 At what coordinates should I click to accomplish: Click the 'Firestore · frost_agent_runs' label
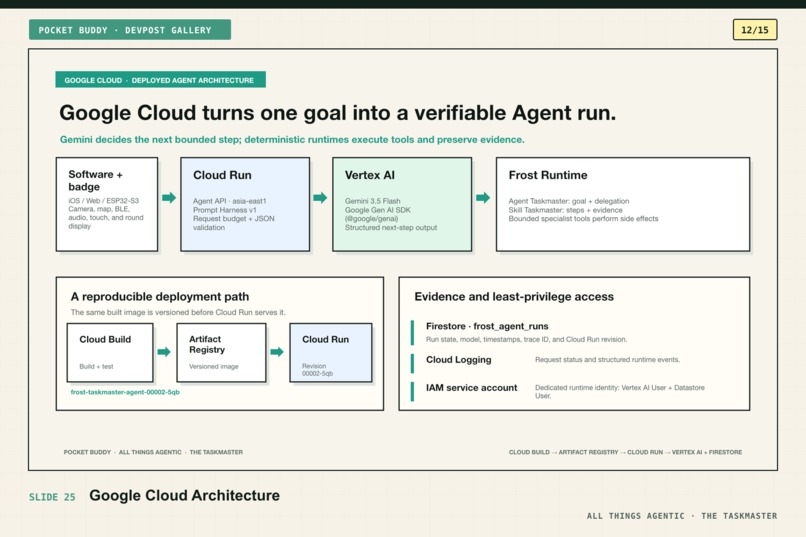[487, 326]
